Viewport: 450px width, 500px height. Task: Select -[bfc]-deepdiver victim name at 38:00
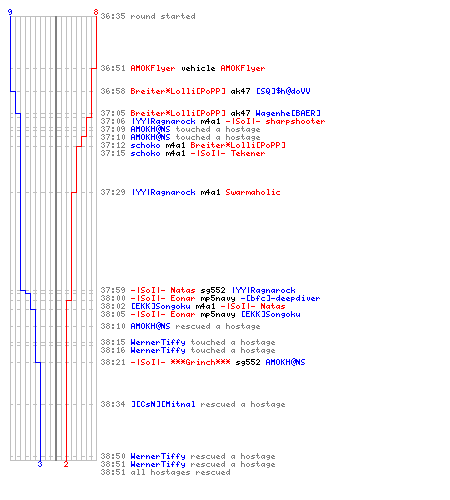(280, 298)
